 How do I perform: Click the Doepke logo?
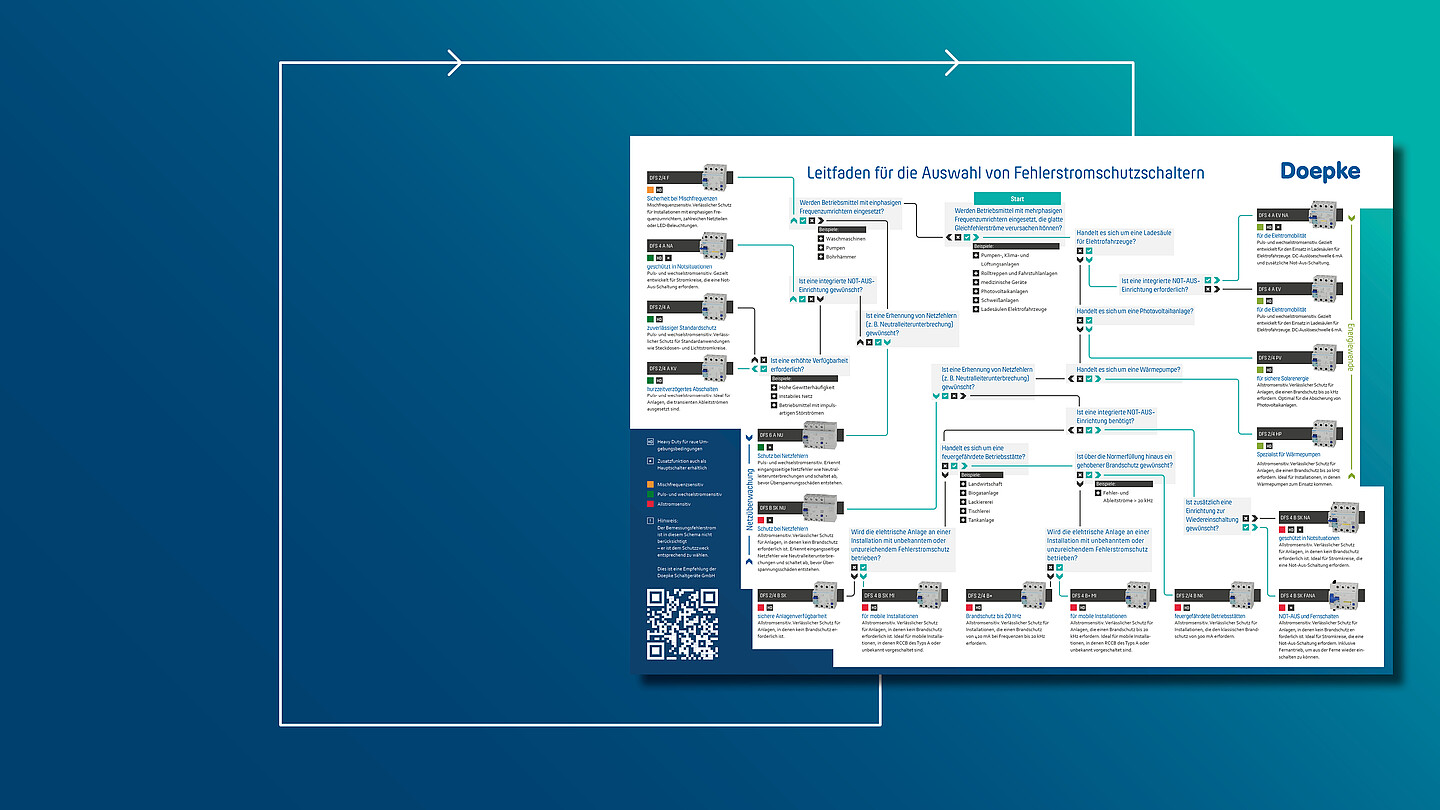pos(1320,171)
